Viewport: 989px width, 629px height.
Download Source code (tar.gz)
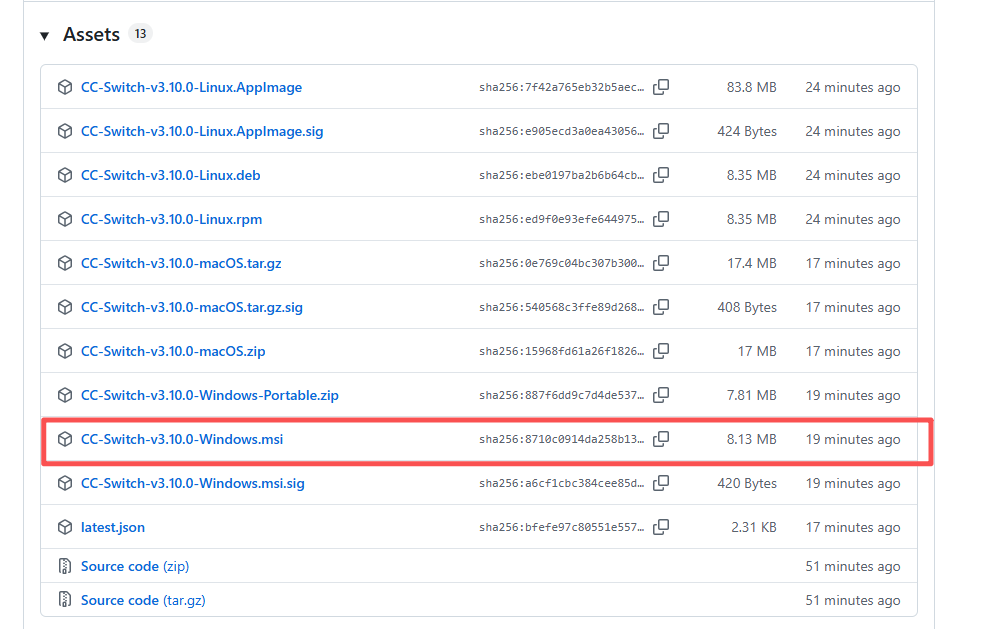tap(143, 600)
